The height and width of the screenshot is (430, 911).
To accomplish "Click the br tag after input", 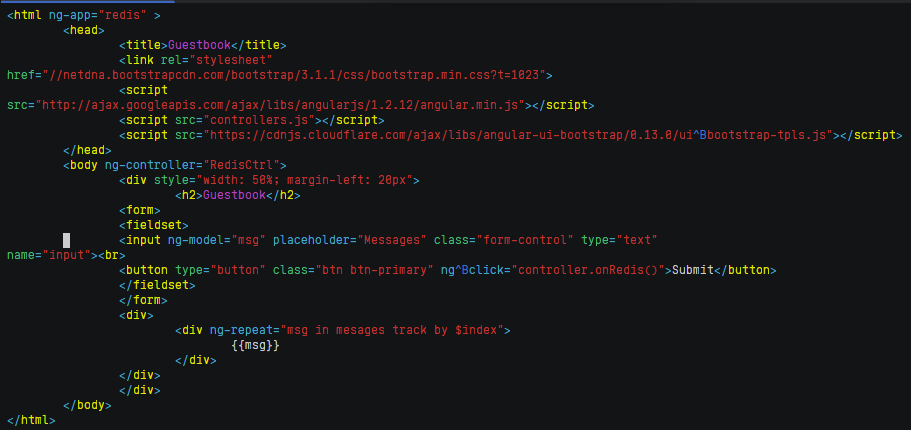I will click(x=112, y=256).
